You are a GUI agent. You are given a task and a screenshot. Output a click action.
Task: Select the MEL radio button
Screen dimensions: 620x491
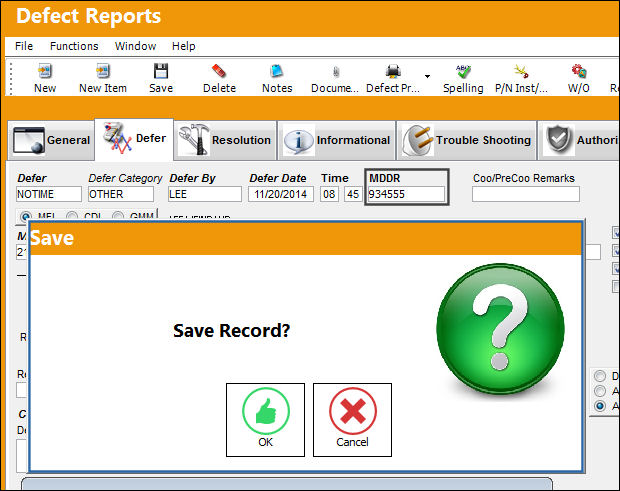(x=26, y=216)
